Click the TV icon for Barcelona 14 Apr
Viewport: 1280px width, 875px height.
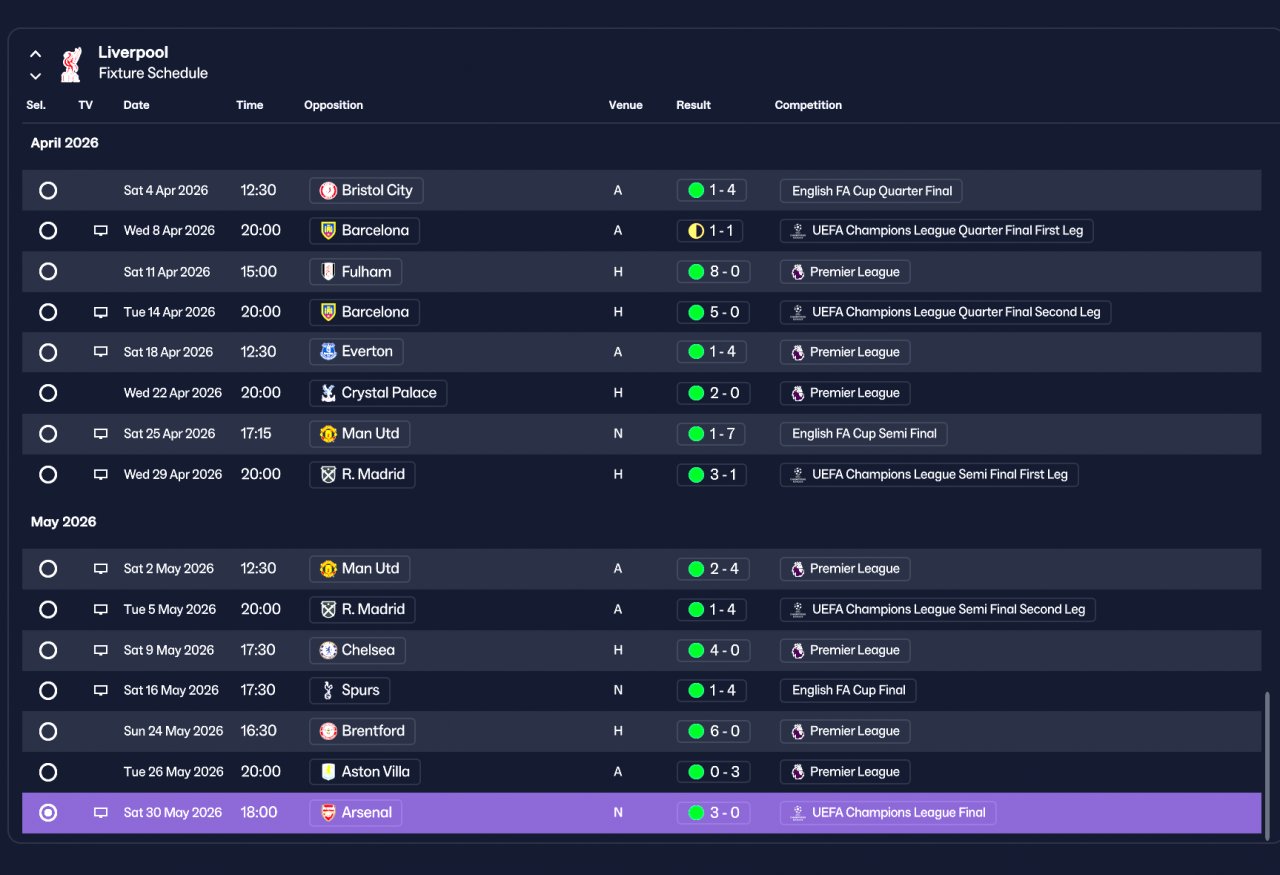(x=101, y=312)
